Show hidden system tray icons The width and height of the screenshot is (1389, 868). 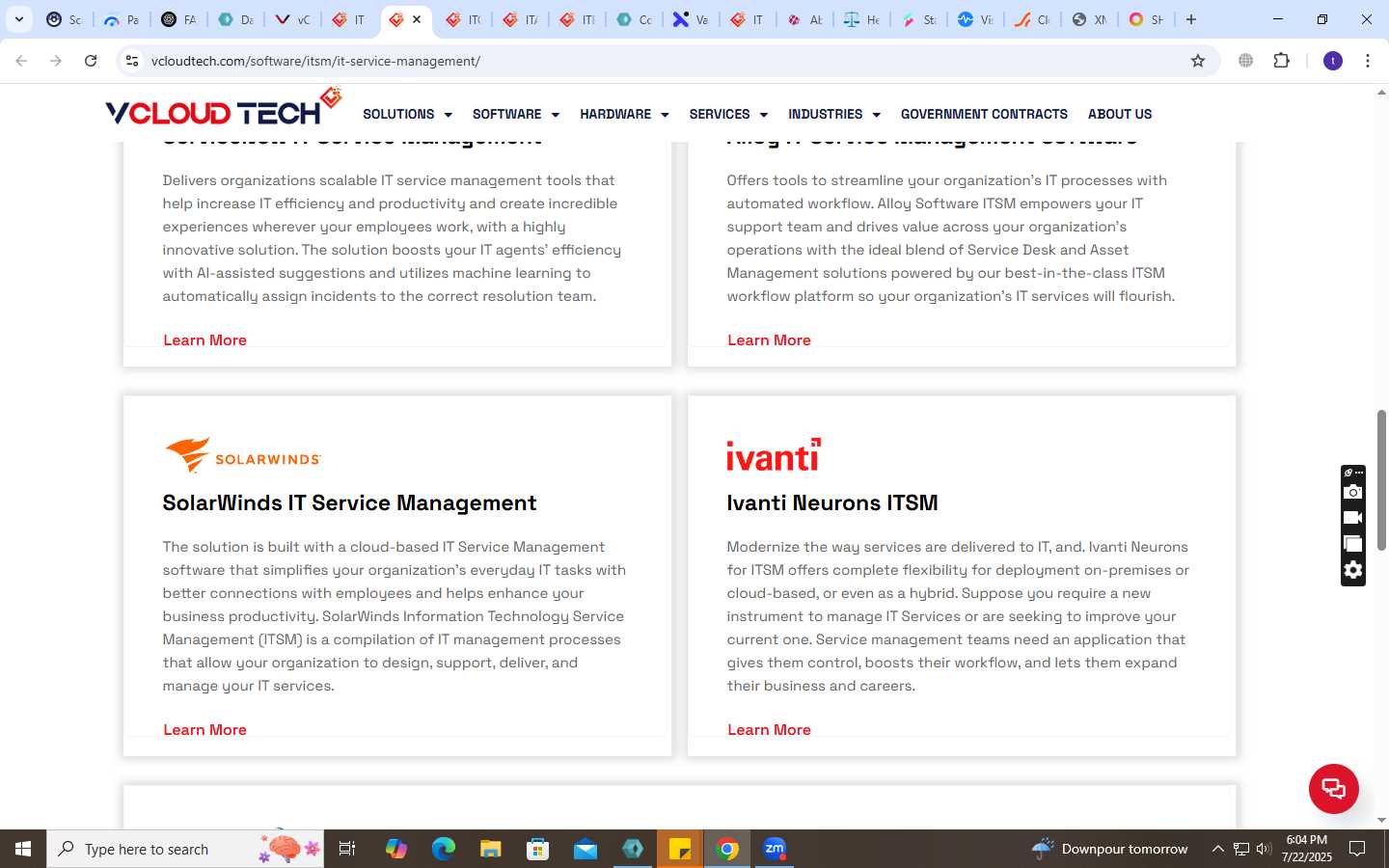[x=1217, y=849]
